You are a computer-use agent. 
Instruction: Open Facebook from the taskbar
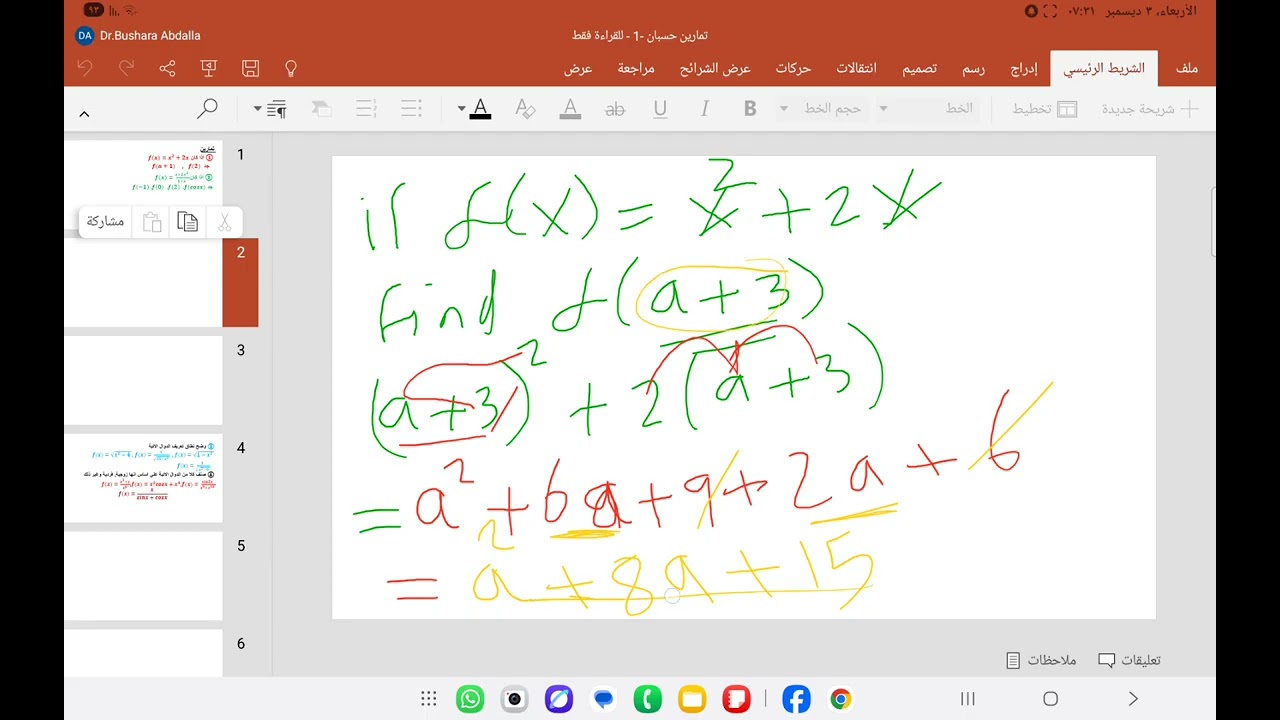(796, 699)
